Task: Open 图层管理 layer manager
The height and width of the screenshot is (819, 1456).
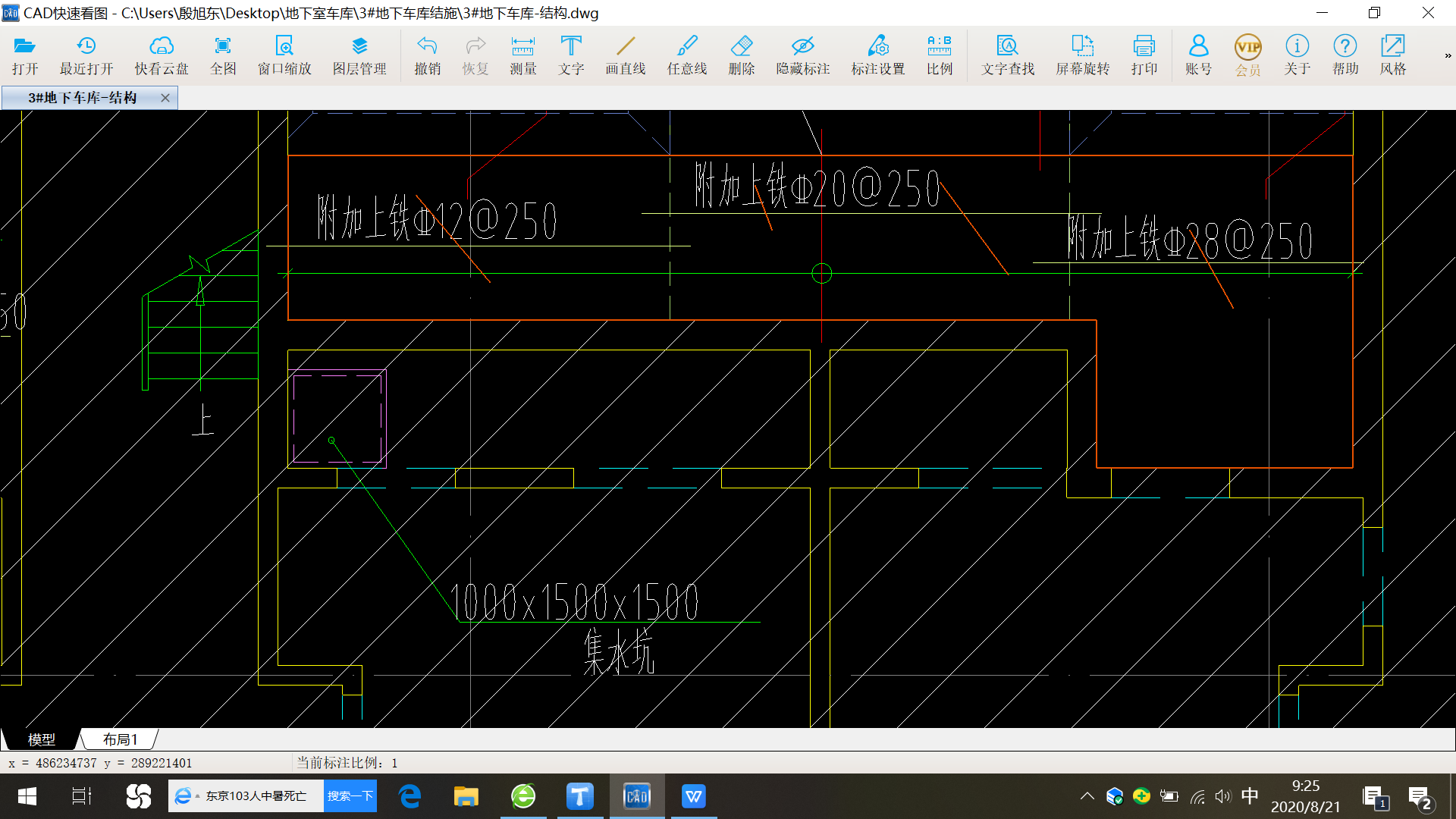Action: pos(359,55)
